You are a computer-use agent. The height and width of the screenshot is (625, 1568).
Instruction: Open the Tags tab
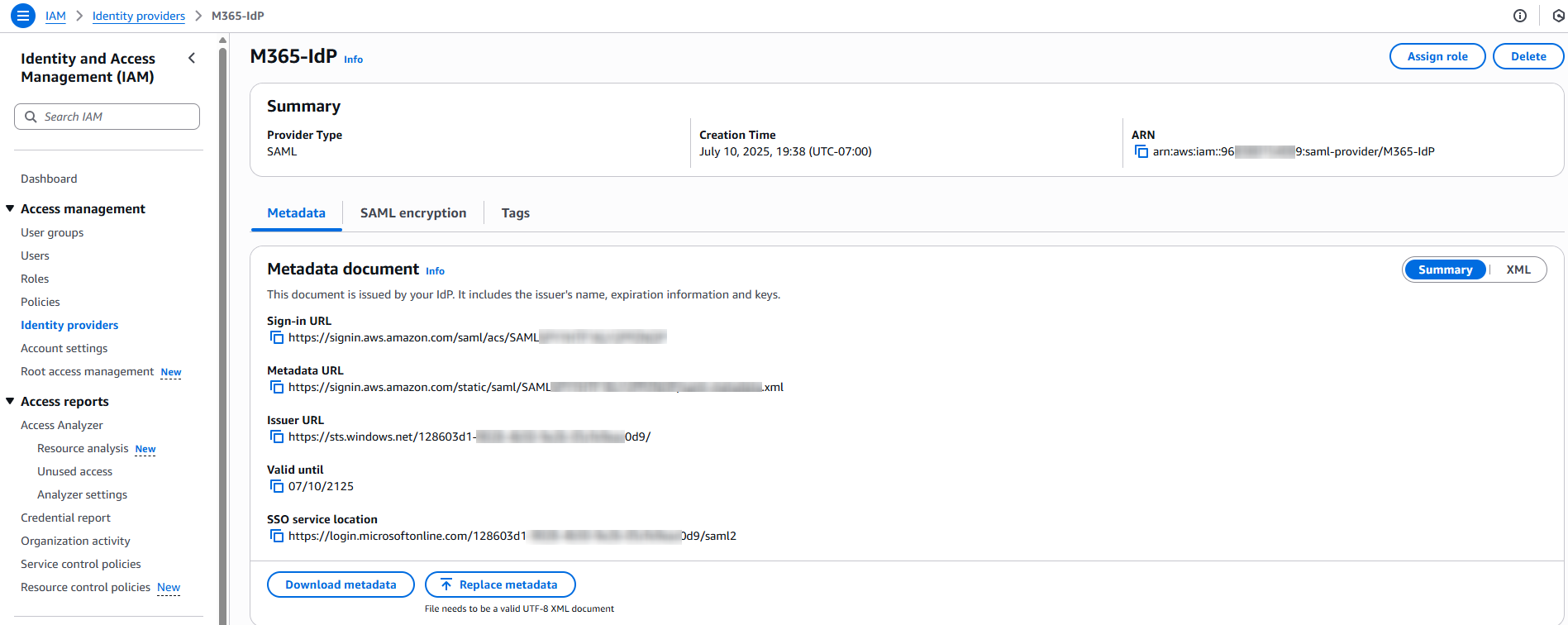coord(515,212)
